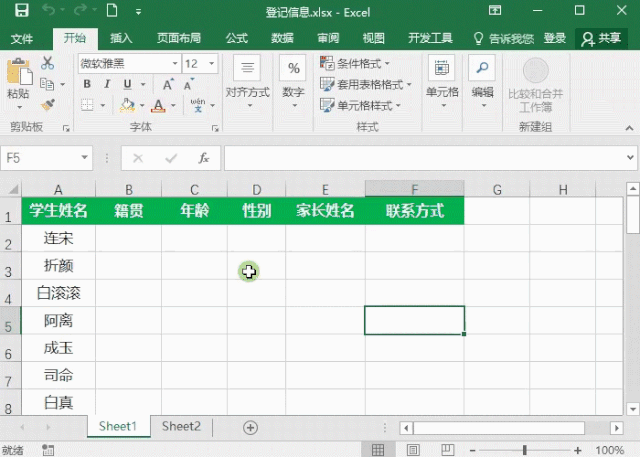The width and height of the screenshot is (640, 457).
Task: Switch to 开发工具 Developer tab
Action: coord(430,38)
